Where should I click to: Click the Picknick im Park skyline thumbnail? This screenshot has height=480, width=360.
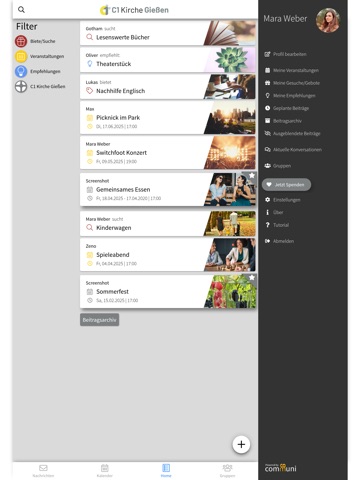[230, 118]
